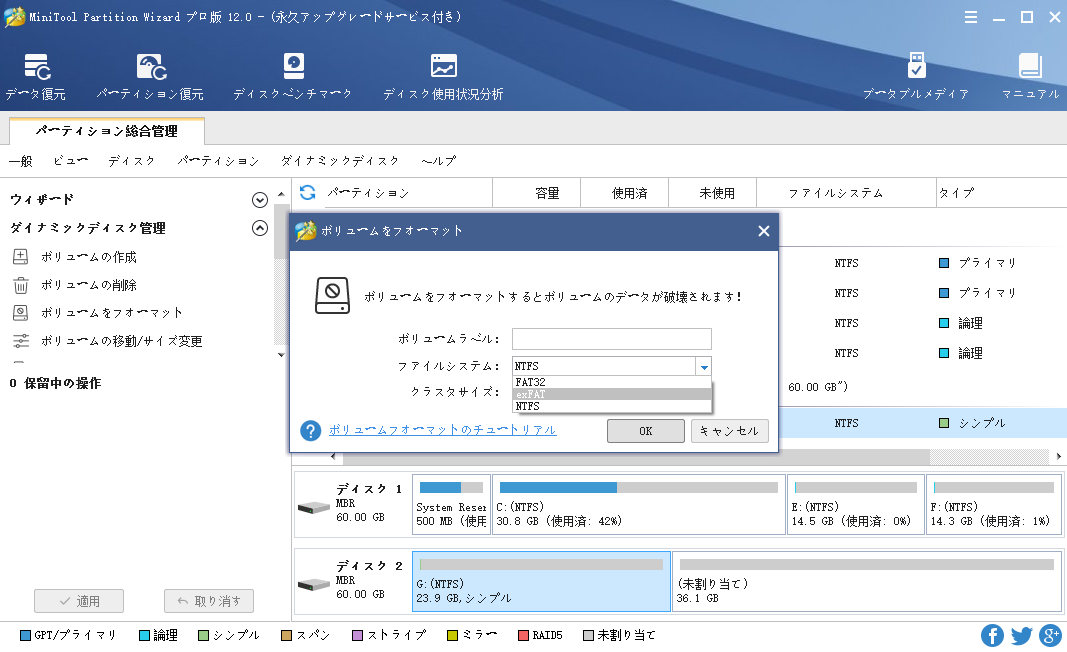Image resolution: width=1067 pixels, height=652 pixels.
Task: Expand the ウィザード section
Action: tap(260, 199)
